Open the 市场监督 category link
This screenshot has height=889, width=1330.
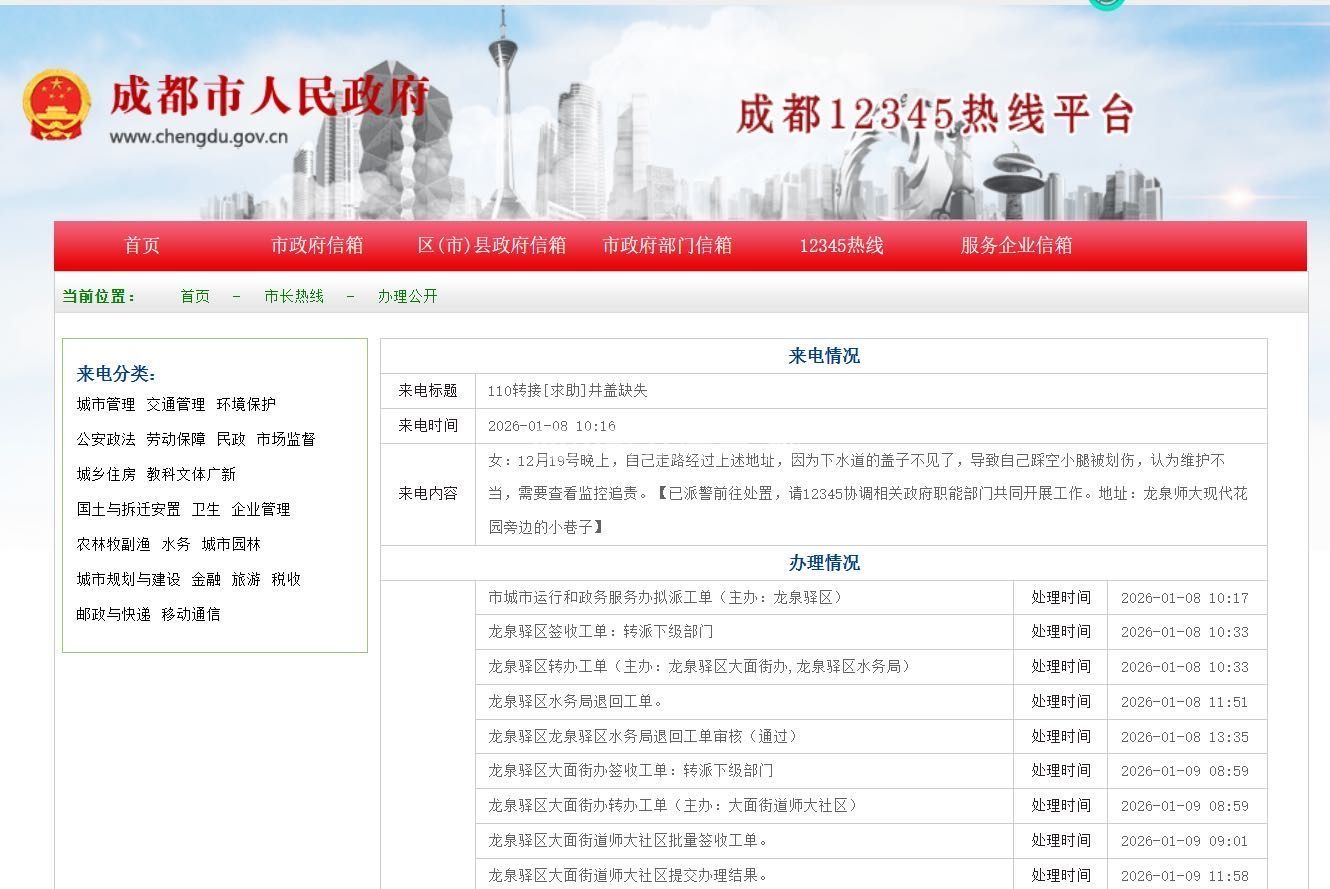point(286,440)
